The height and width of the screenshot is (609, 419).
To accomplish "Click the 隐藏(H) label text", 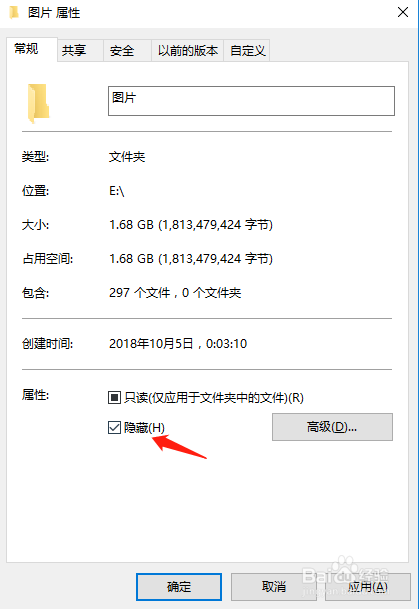I will point(144,428).
